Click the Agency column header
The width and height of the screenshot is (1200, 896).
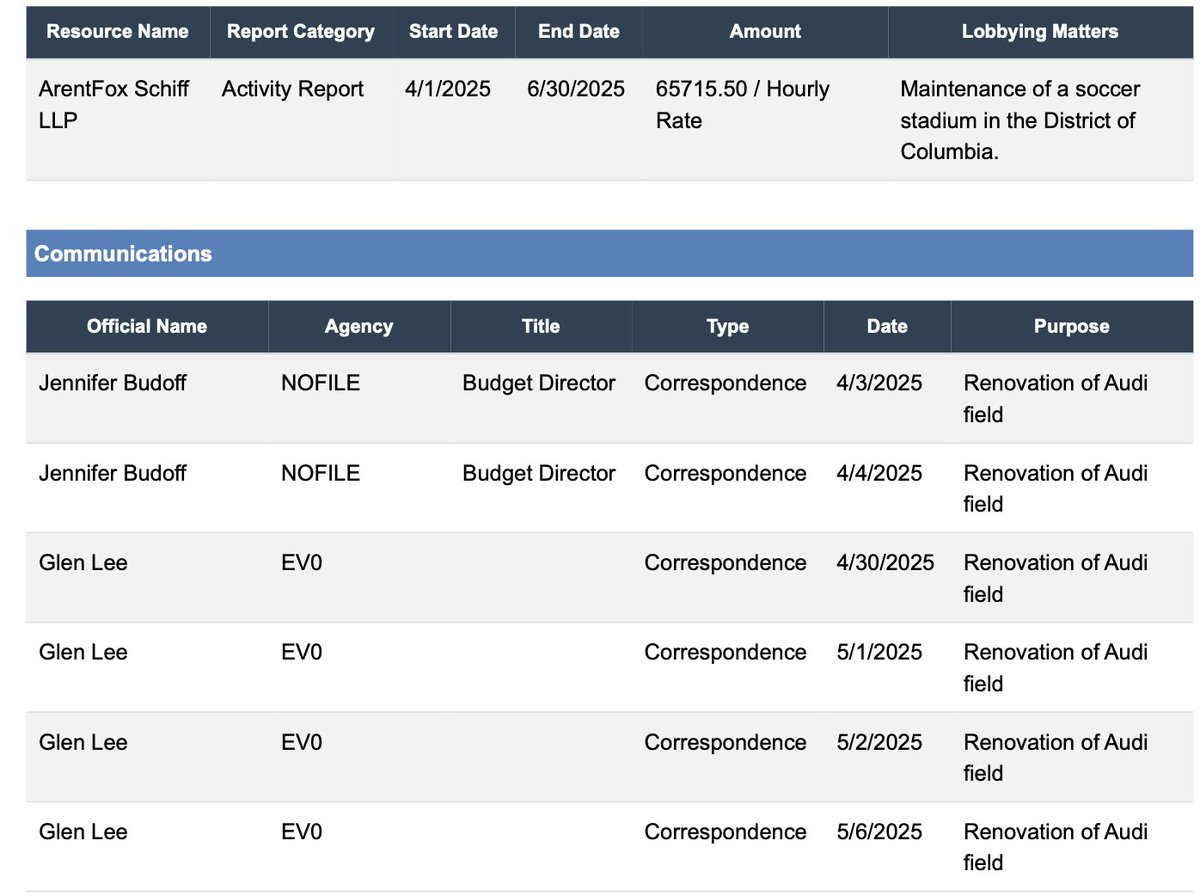[359, 326]
